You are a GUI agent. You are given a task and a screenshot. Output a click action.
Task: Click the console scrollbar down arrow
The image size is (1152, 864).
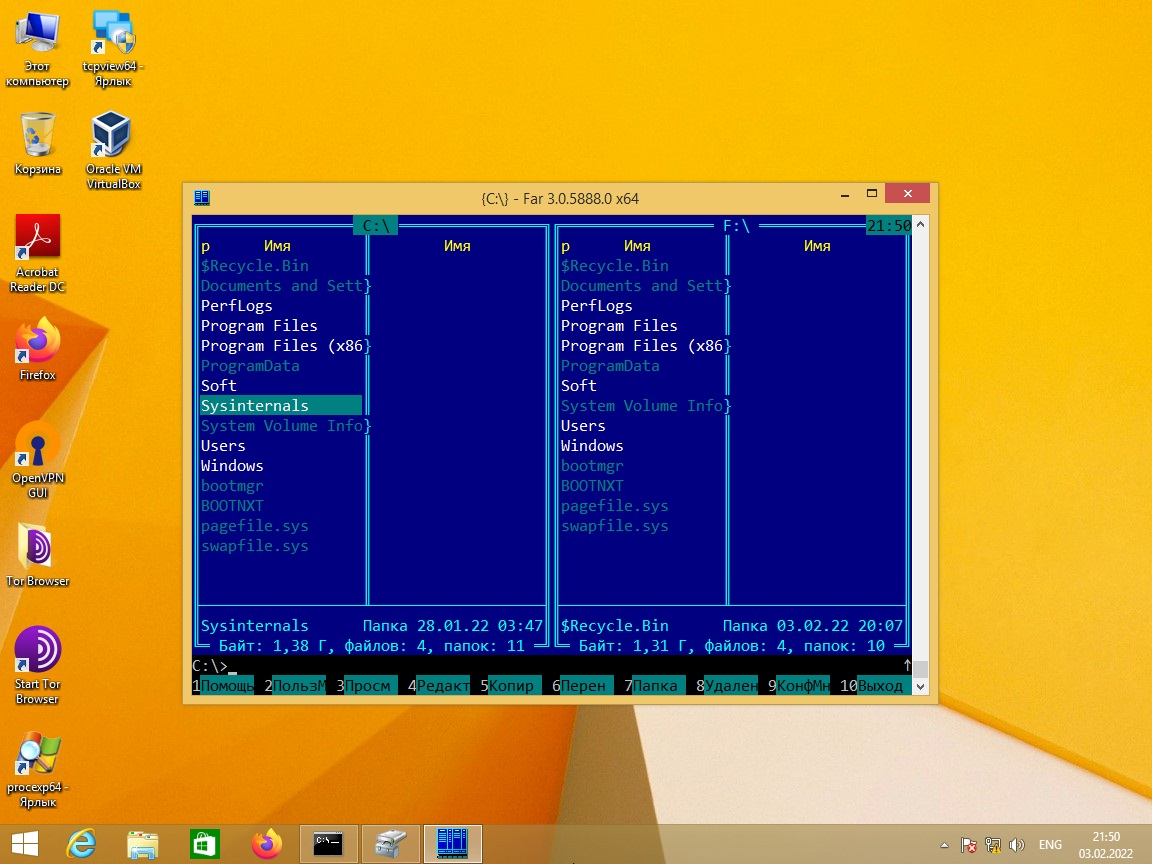[x=920, y=687]
